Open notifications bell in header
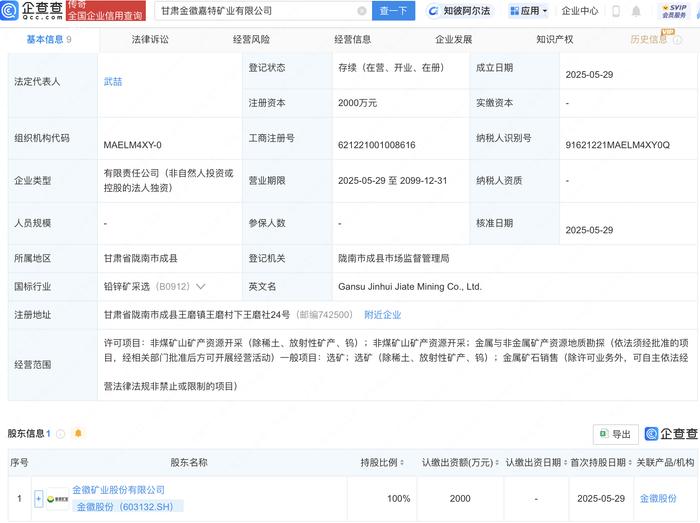700x523 pixels. tap(636, 11)
